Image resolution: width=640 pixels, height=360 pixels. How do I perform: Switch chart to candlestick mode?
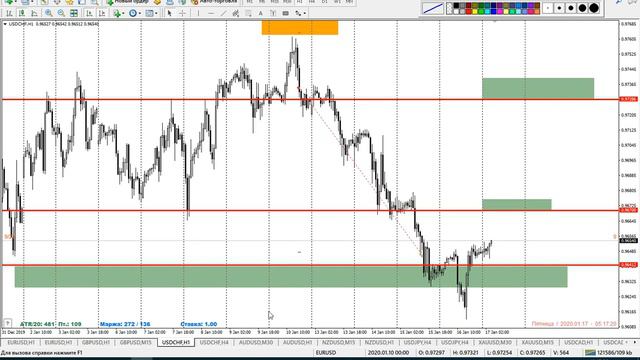(21, 13)
